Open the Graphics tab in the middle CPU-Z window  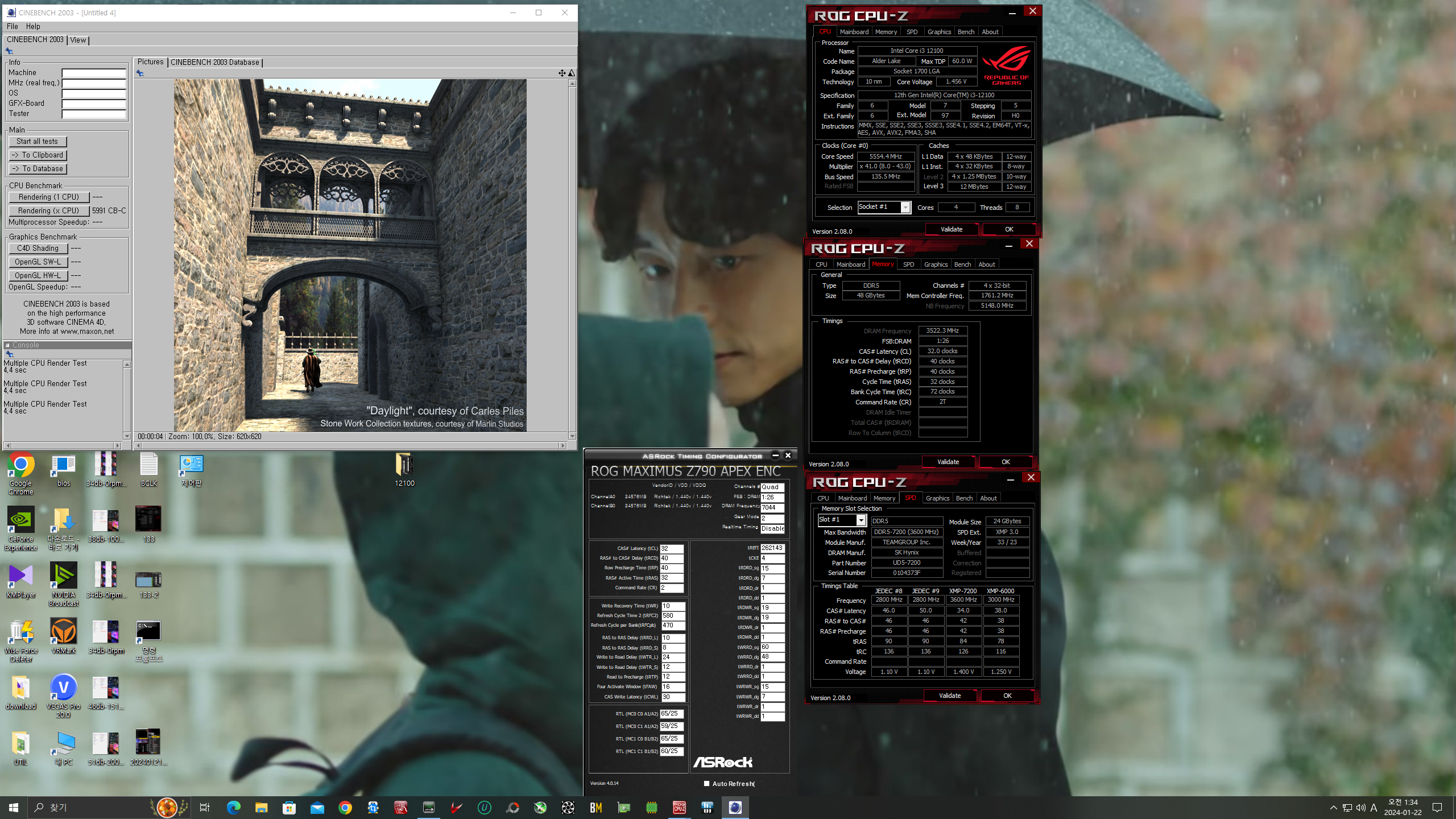coord(936,264)
